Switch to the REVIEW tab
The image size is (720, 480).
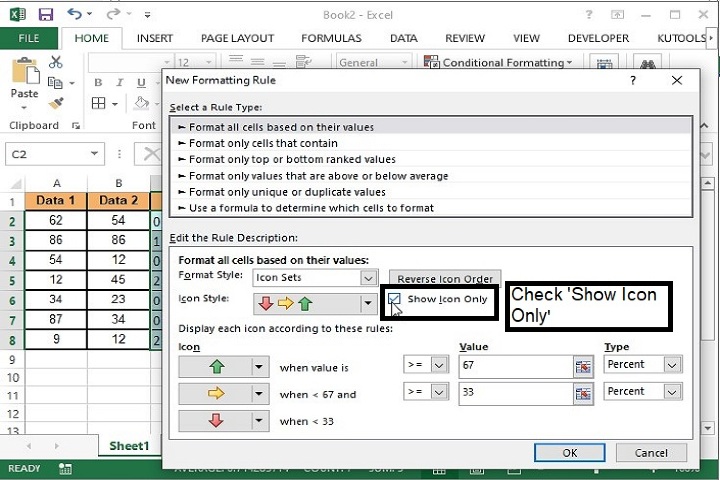[x=465, y=39]
